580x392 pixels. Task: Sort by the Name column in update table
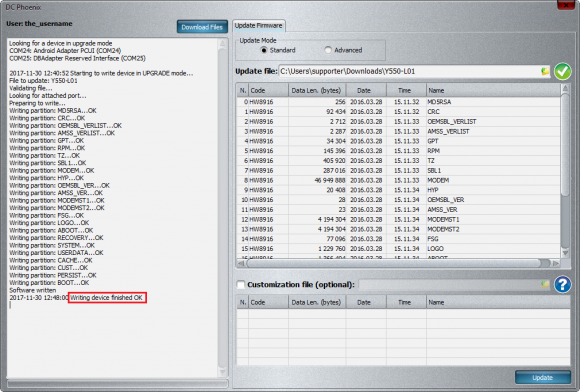493,90
